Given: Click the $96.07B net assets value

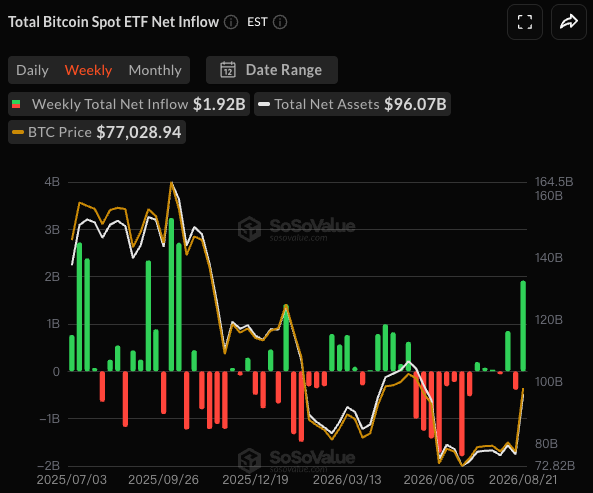Looking at the screenshot, I should 415,104.
